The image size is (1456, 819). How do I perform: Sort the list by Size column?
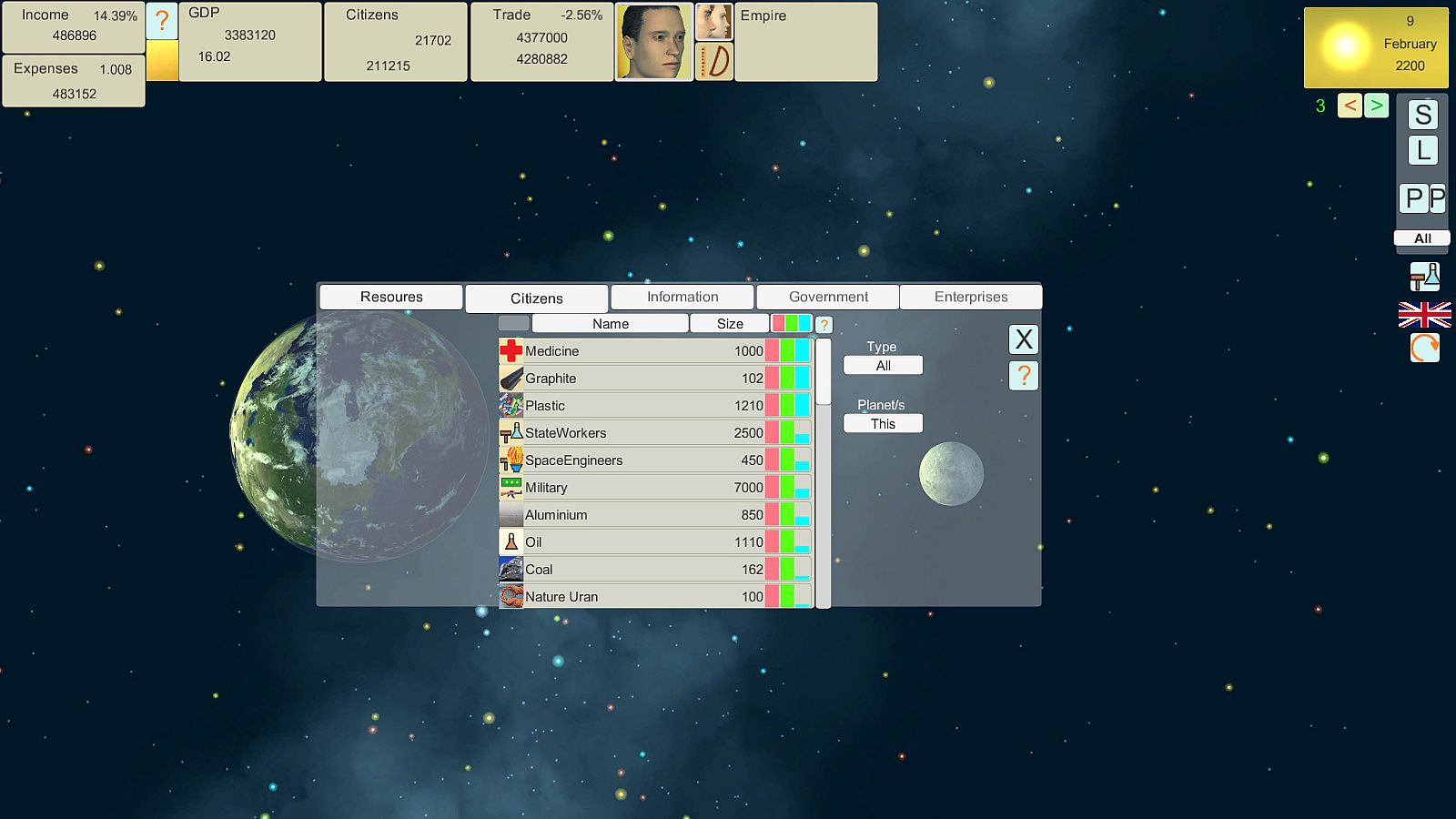pyautogui.click(x=730, y=323)
